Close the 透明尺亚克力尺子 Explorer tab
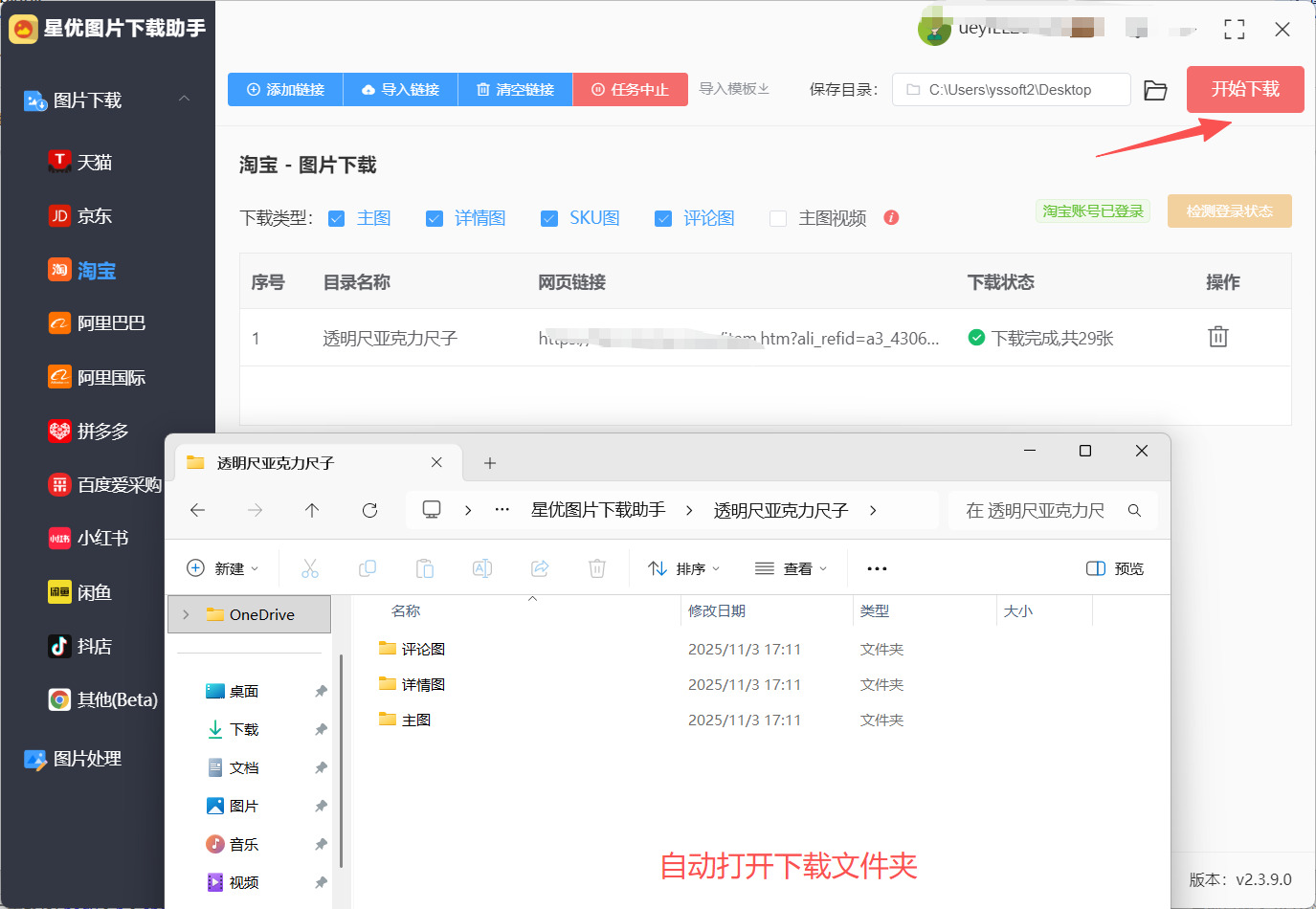This screenshot has width=1316, height=909. [436, 462]
